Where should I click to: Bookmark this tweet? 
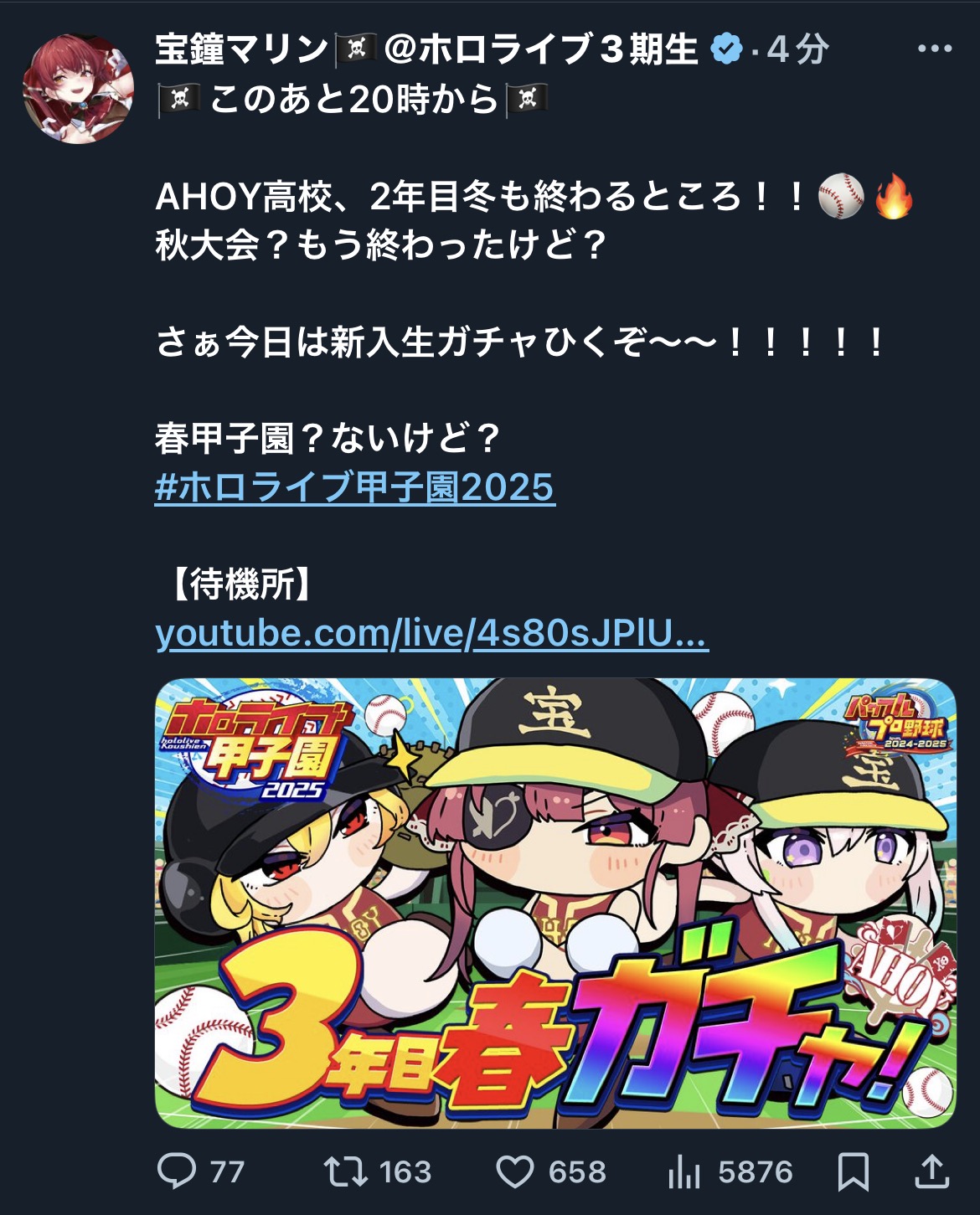click(854, 1171)
